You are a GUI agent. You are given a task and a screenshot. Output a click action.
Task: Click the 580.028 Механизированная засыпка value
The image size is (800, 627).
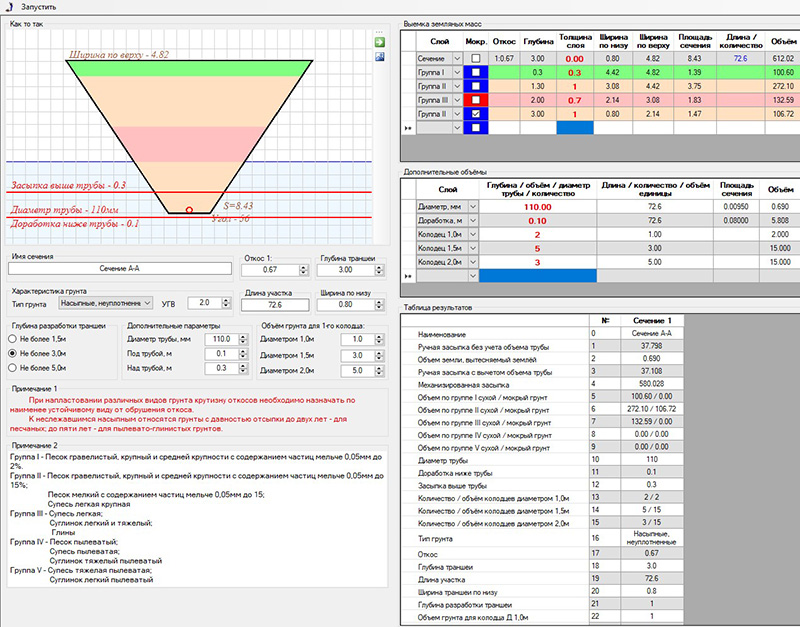(652, 384)
